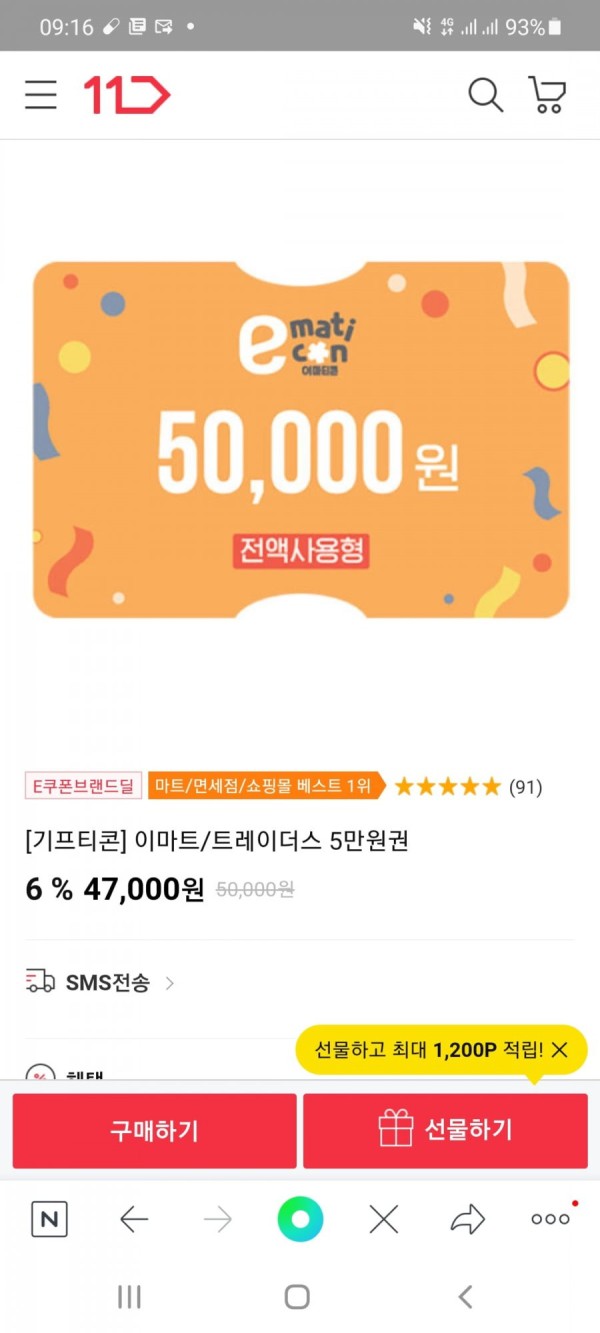Tap Android recent apps navigation button
Viewport: 600px width, 1333px height.
coord(129,1297)
